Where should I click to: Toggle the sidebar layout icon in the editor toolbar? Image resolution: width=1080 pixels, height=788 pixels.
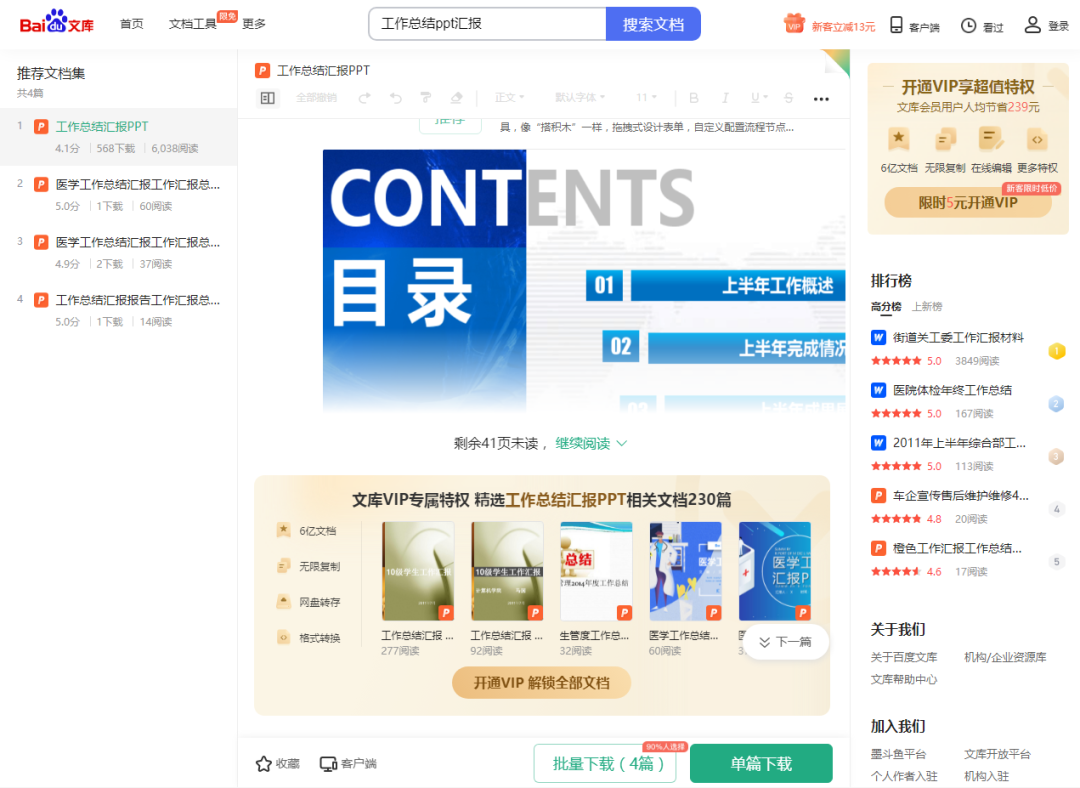pos(268,98)
